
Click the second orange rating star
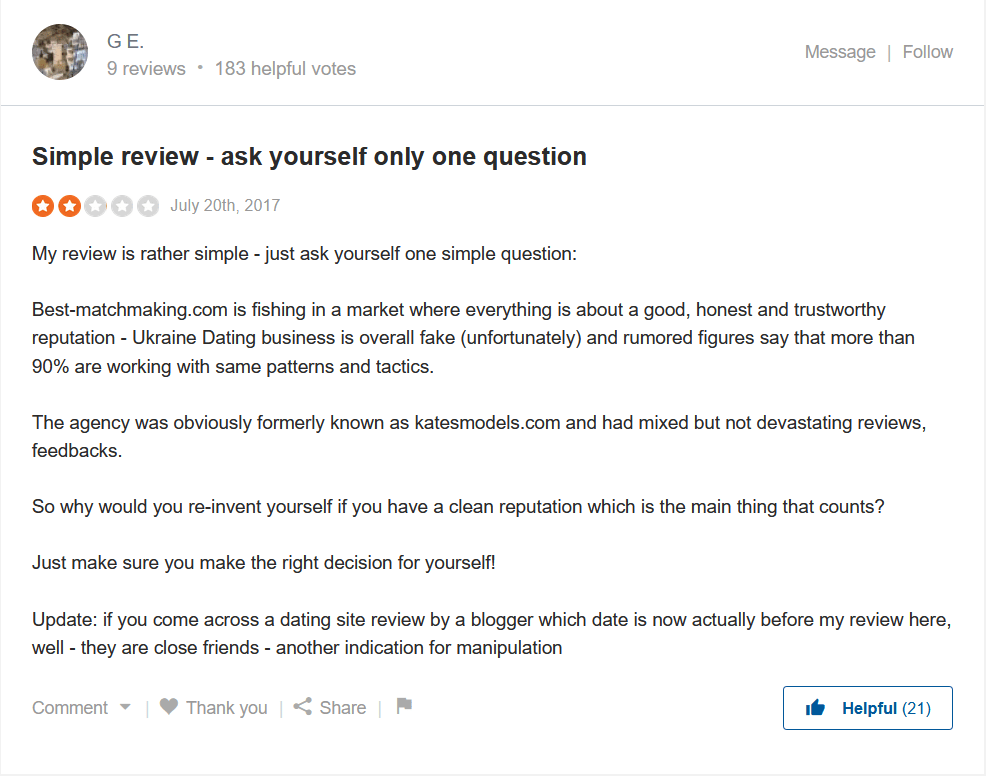coord(69,206)
